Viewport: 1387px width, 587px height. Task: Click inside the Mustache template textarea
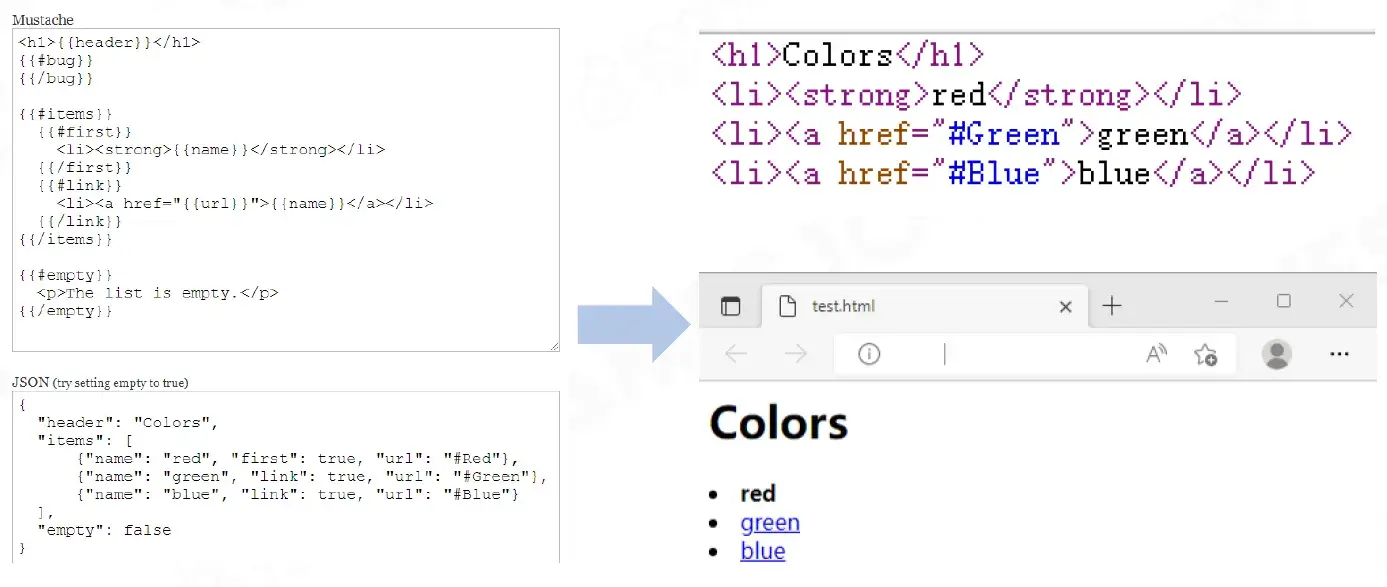286,190
